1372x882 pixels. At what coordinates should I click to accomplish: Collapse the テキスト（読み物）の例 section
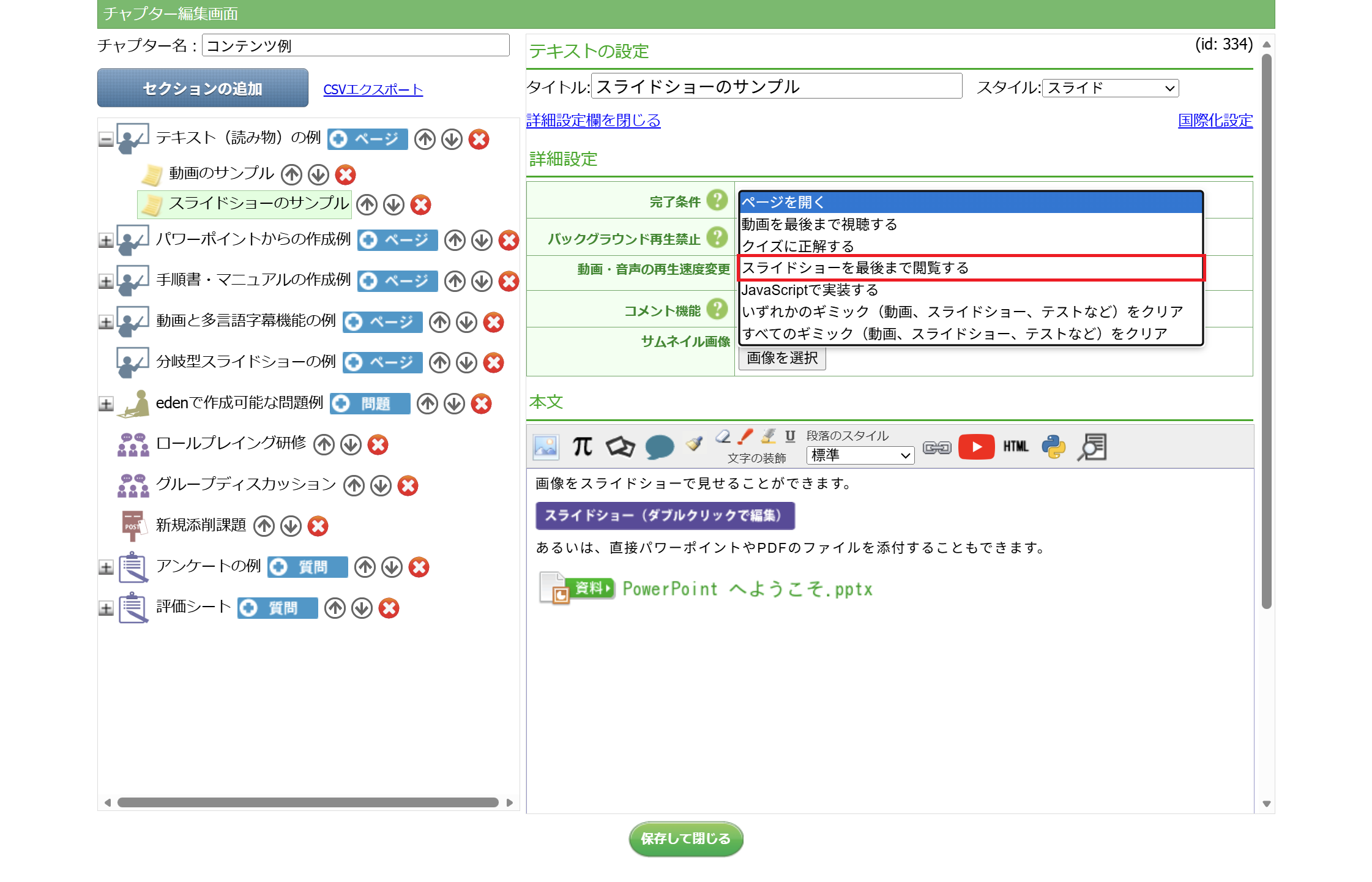[x=106, y=140]
